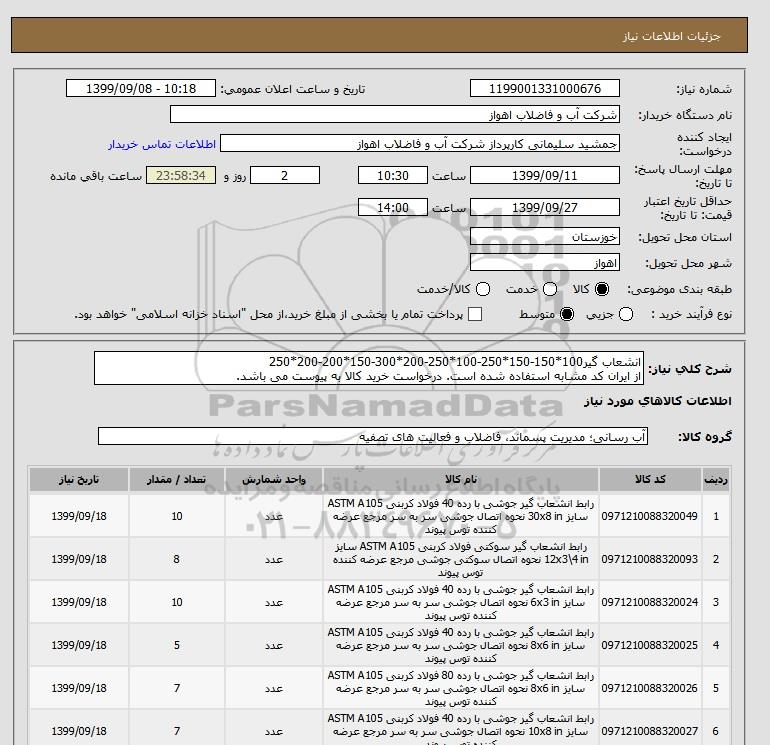This screenshot has width=770, height=745.
Task: Click the واحد شمارش column header
Action: (274, 479)
